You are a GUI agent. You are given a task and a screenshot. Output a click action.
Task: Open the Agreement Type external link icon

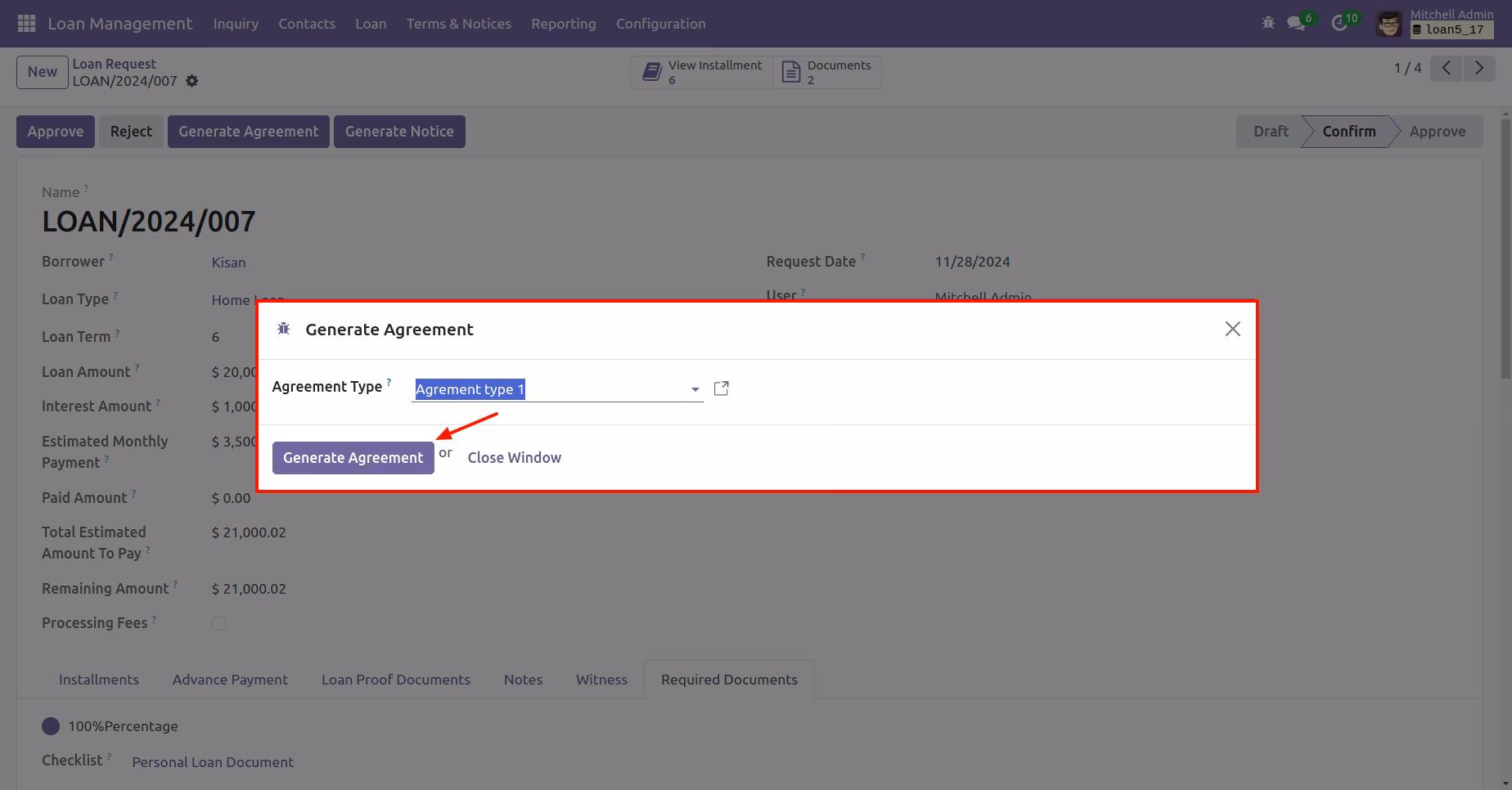click(x=722, y=388)
